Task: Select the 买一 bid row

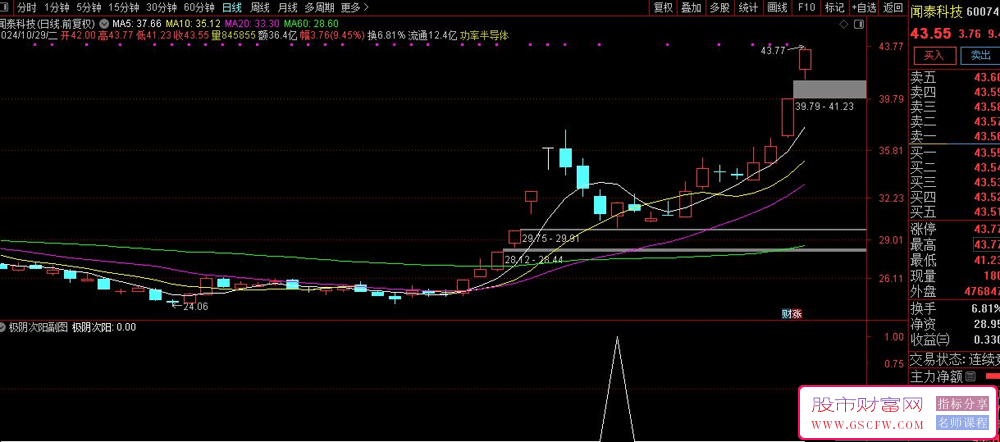Action: click(x=954, y=153)
